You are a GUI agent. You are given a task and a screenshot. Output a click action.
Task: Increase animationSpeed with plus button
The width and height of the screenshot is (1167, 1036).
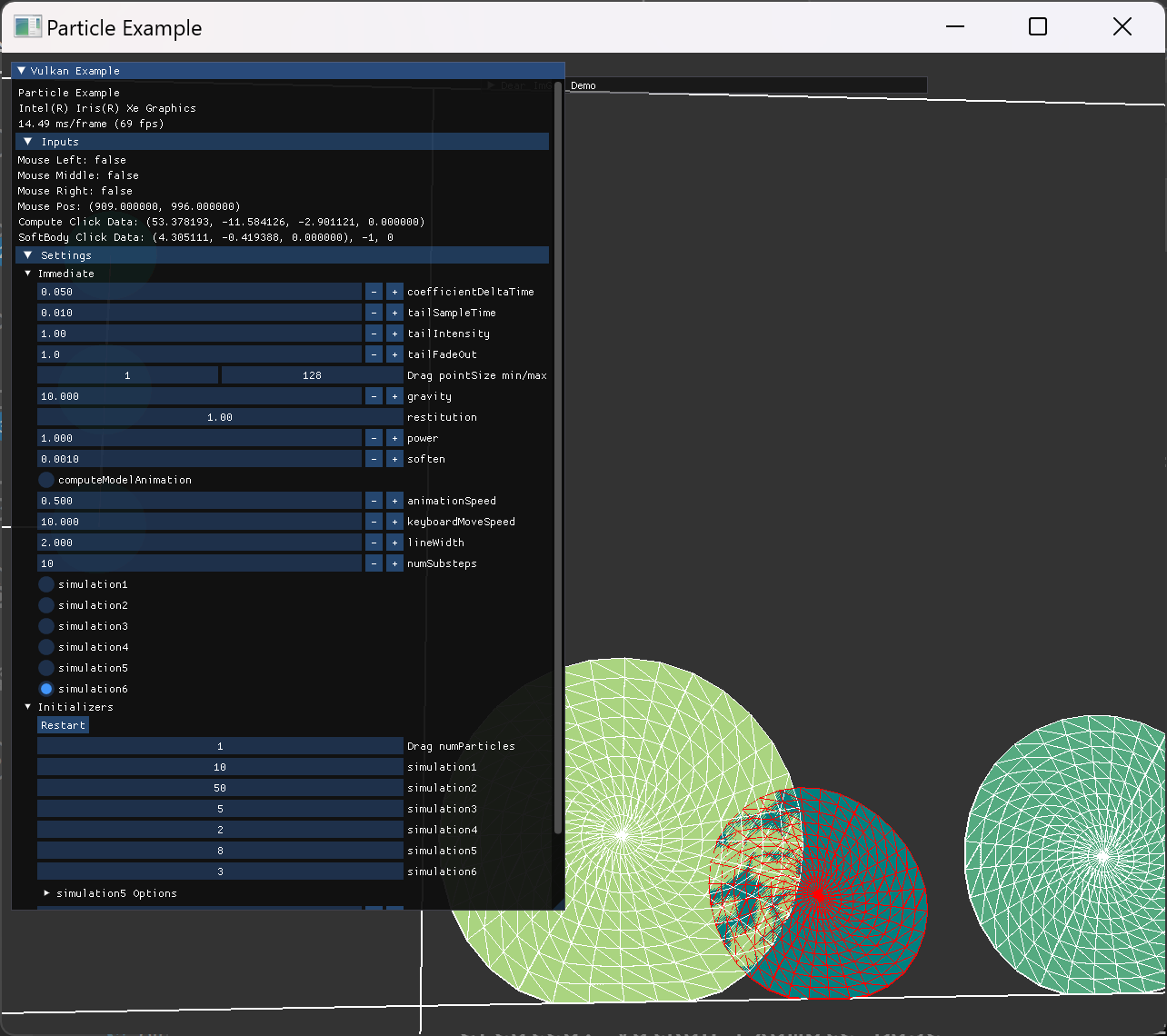tap(394, 501)
